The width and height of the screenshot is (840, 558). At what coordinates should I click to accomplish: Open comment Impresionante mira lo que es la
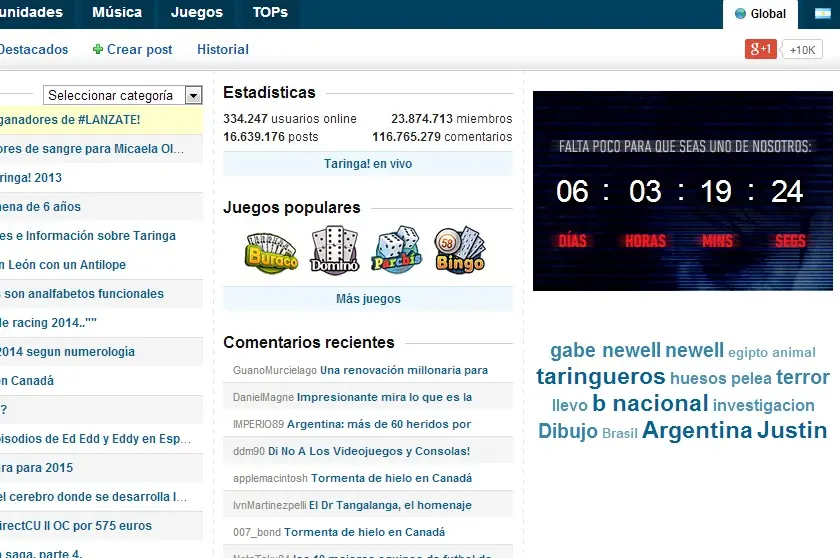tap(384, 397)
